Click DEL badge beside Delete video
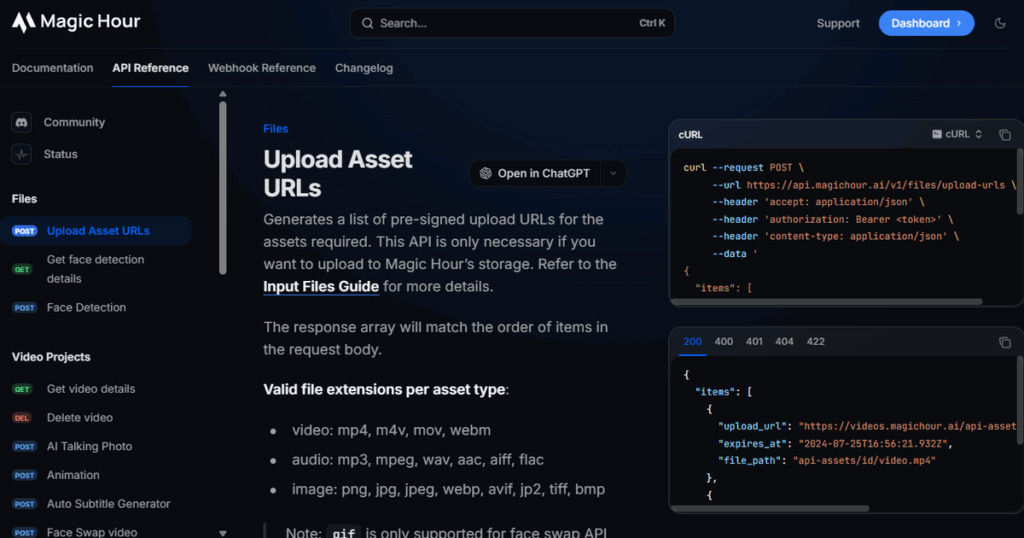Image resolution: width=1024 pixels, height=538 pixels. pyautogui.click(x=22, y=418)
